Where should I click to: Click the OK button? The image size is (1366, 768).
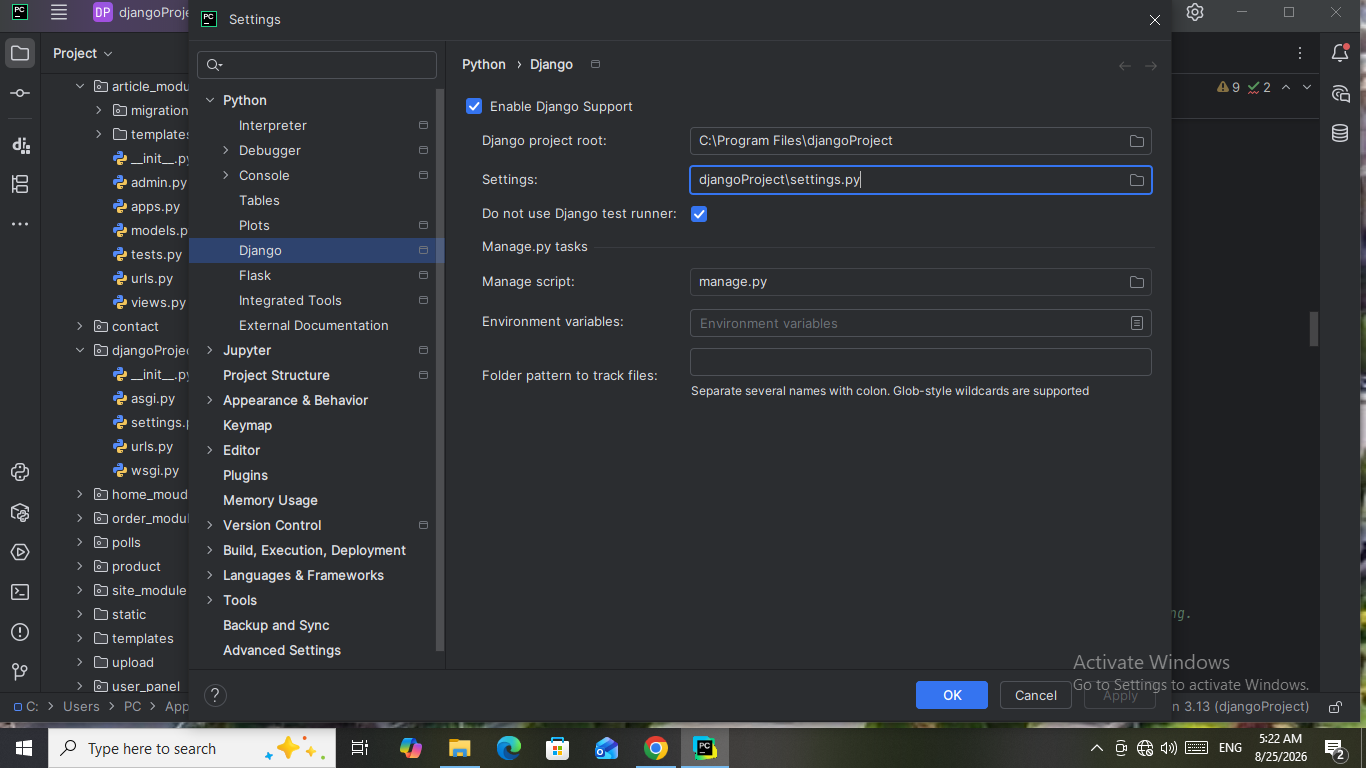(x=952, y=695)
